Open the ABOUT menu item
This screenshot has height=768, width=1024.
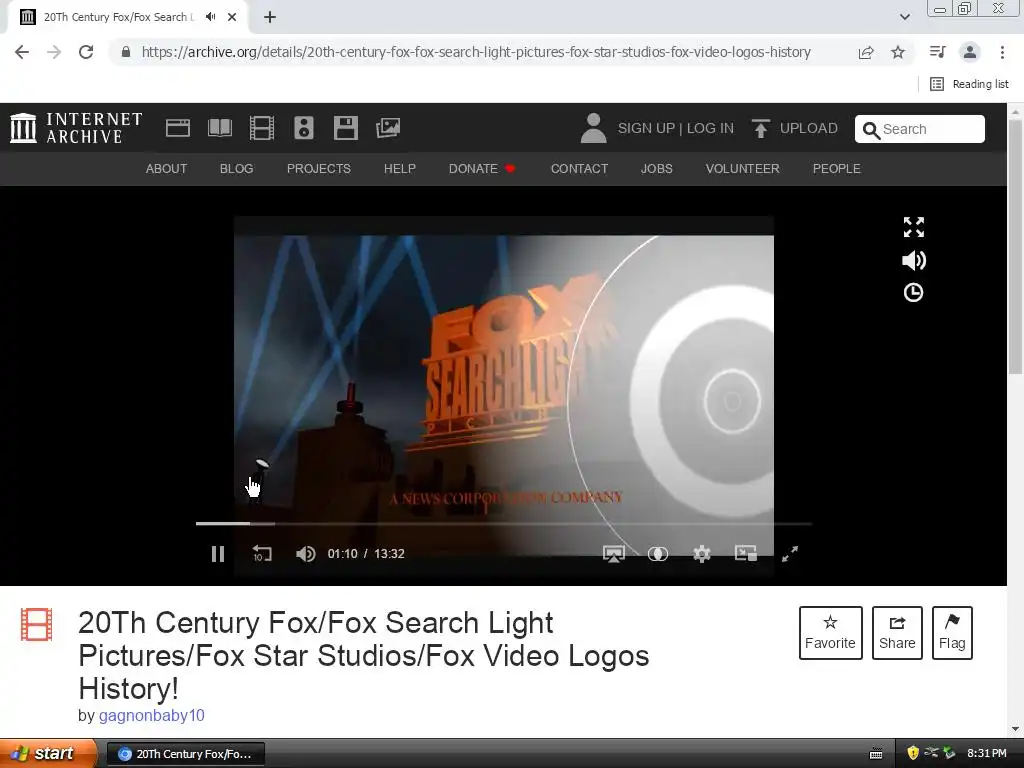click(166, 168)
